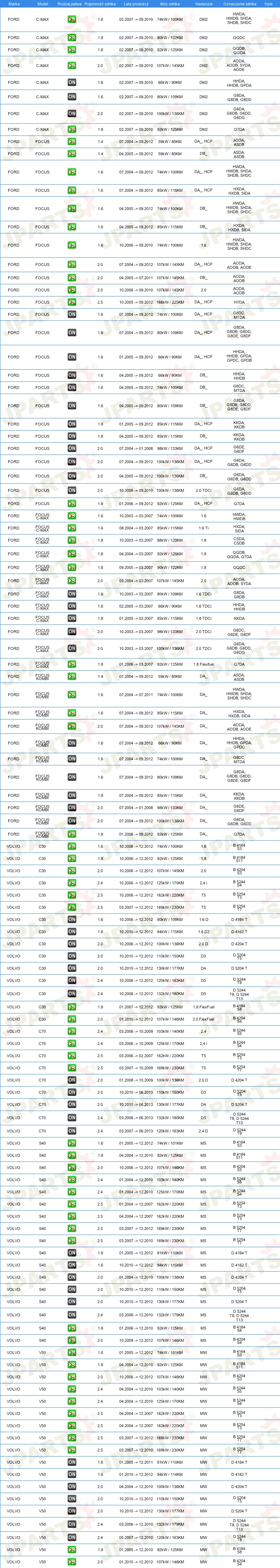Click petrol icon in FOCUS KOMBI 1.4 59kW row
This screenshot has height=1568, width=280.
click(72, 676)
